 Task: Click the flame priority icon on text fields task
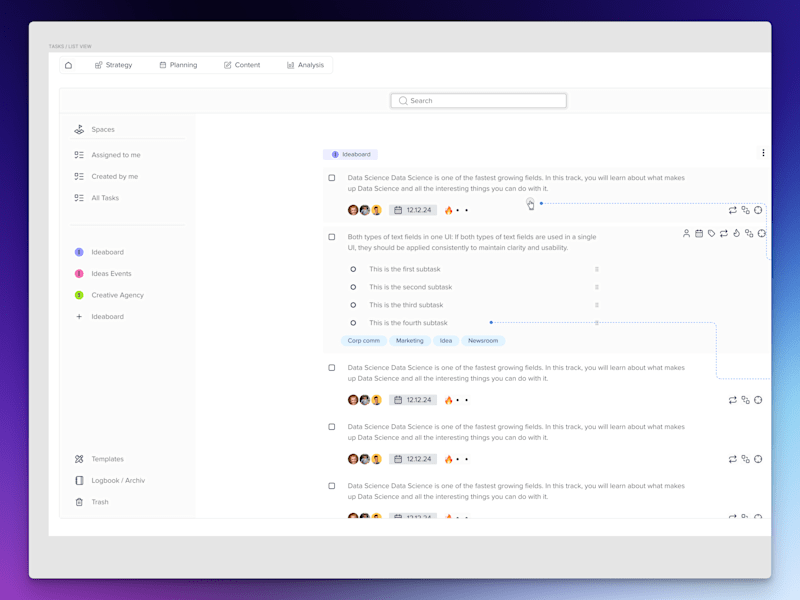click(x=737, y=234)
